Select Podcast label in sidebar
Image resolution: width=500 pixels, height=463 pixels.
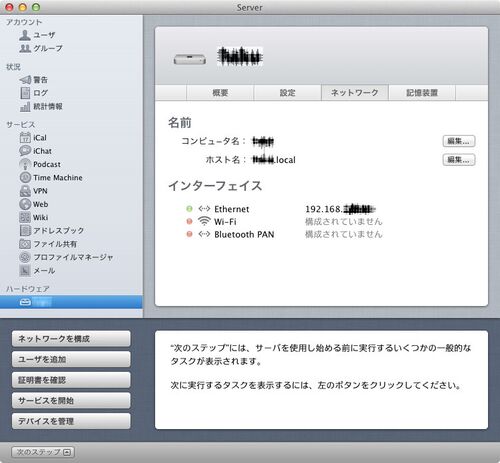pos(47,164)
